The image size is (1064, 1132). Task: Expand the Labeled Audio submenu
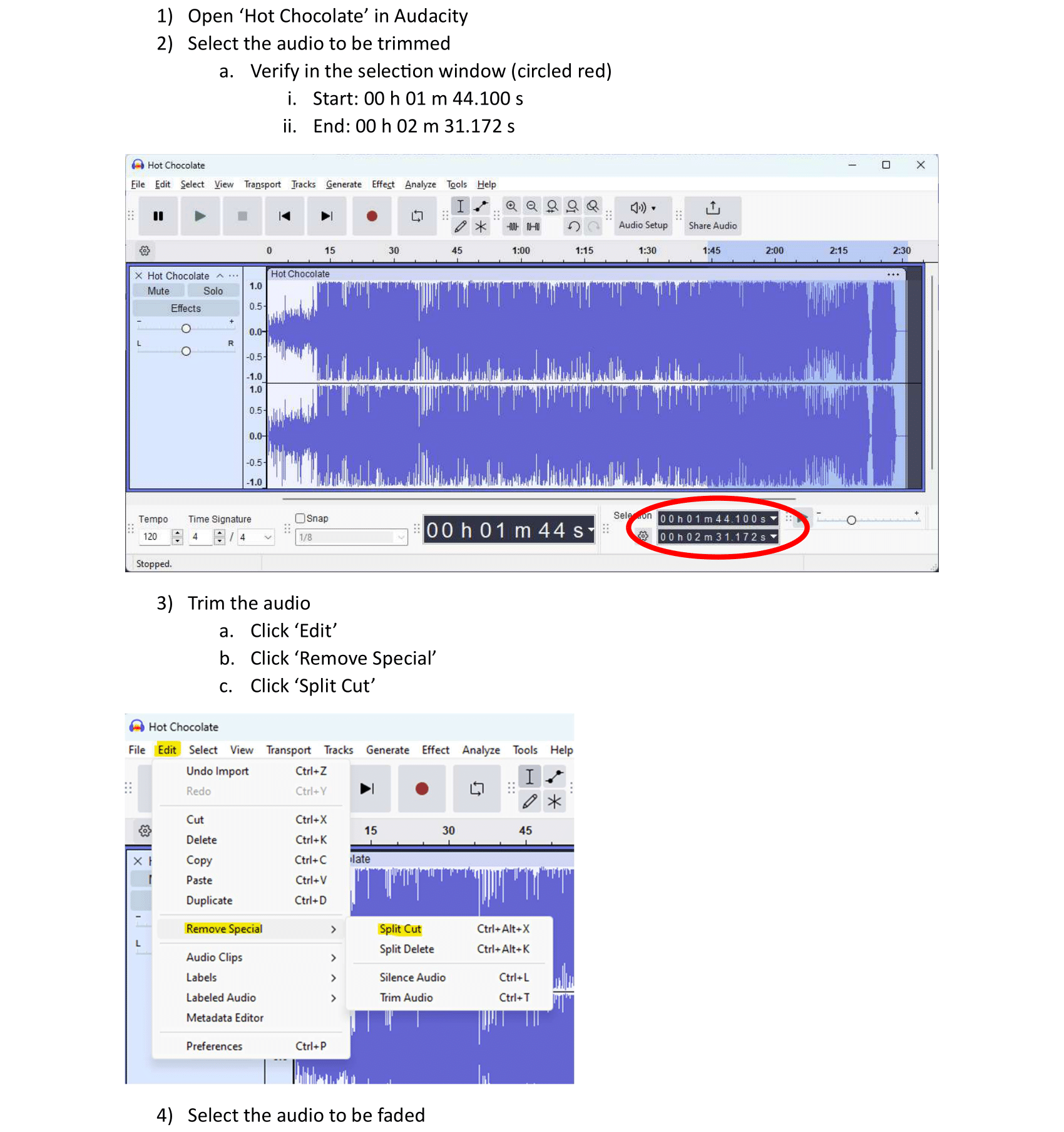coord(250,997)
